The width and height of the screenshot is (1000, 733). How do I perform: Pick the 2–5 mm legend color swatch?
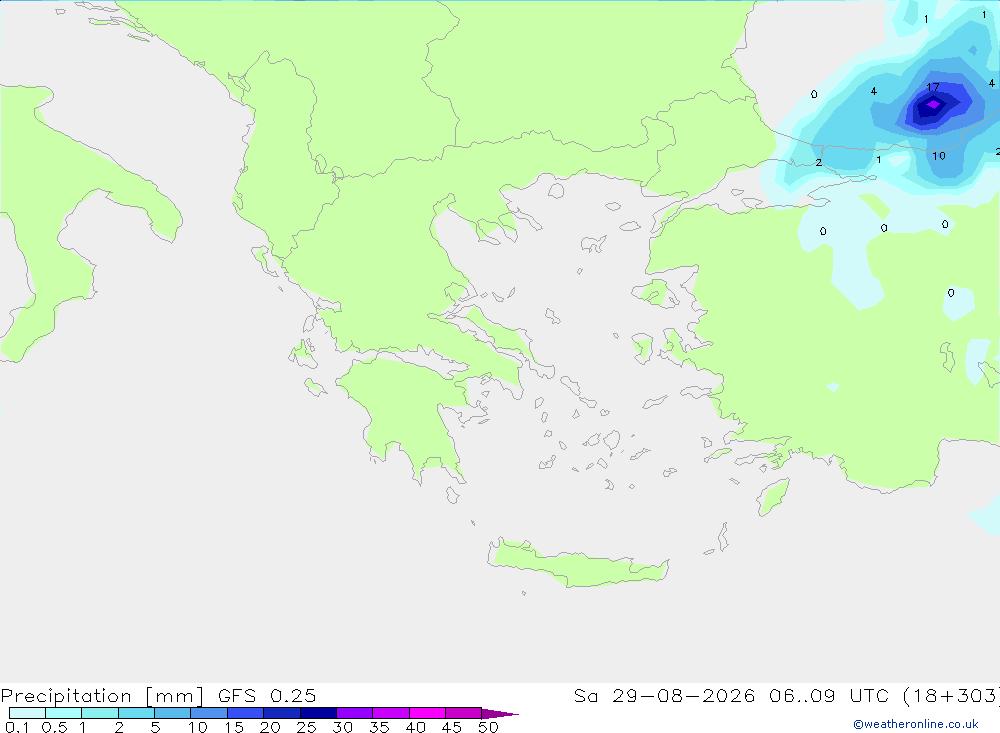(136, 713)
